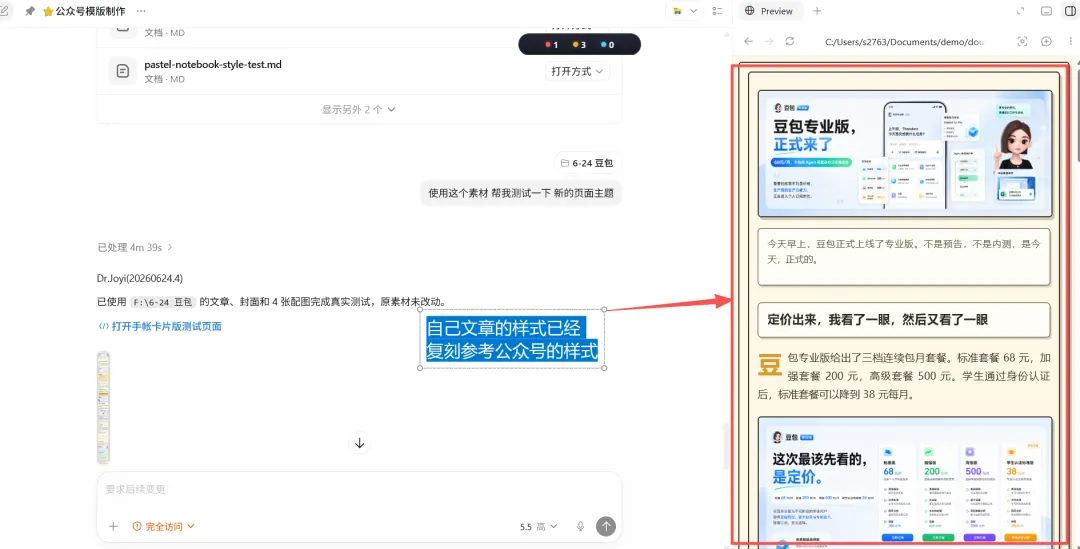Click the screenshot capture icon in the preview toolbar
The image size is (1080, 549).
click(1023, 41)
